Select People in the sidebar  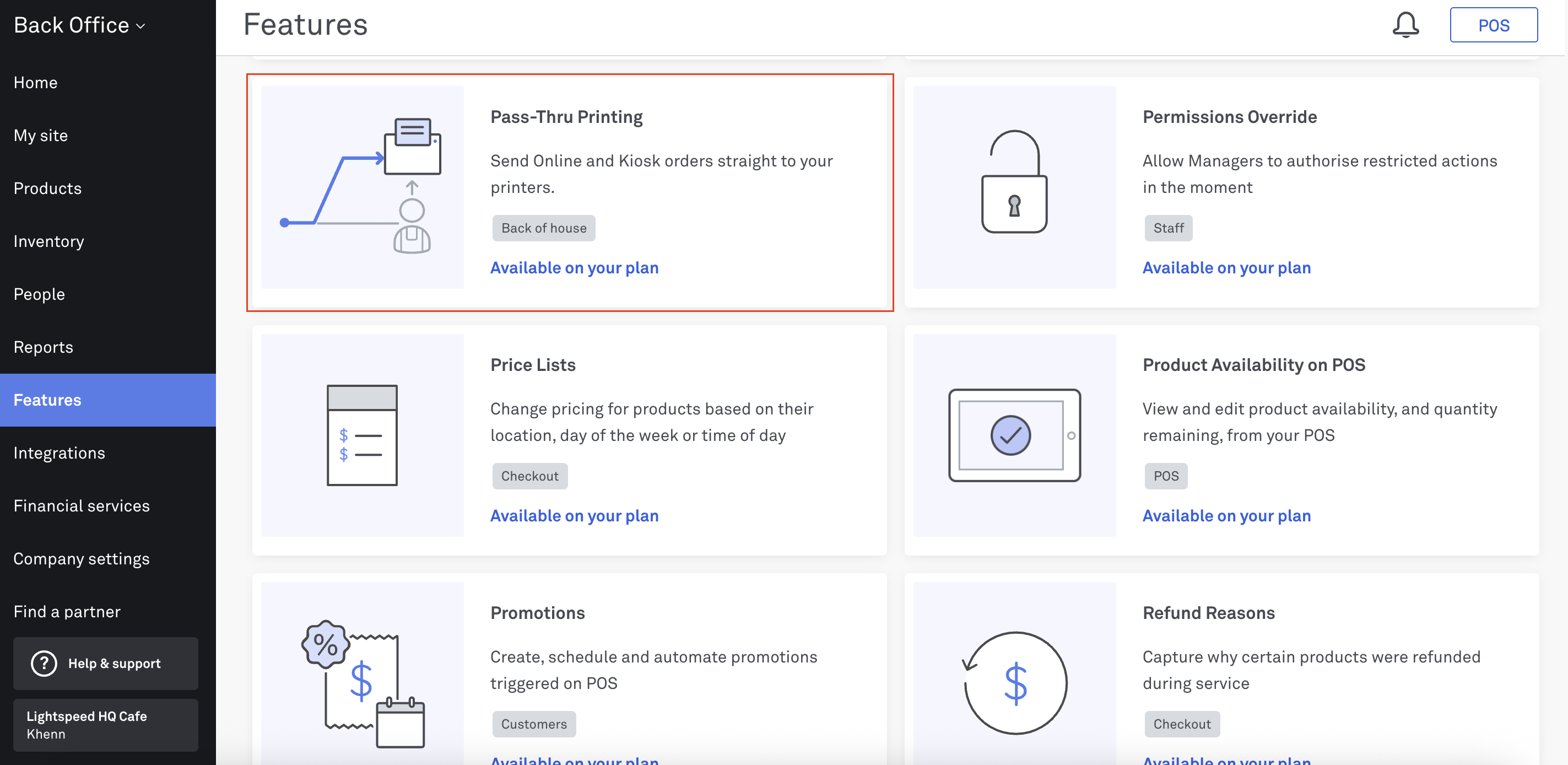point(108,294)
